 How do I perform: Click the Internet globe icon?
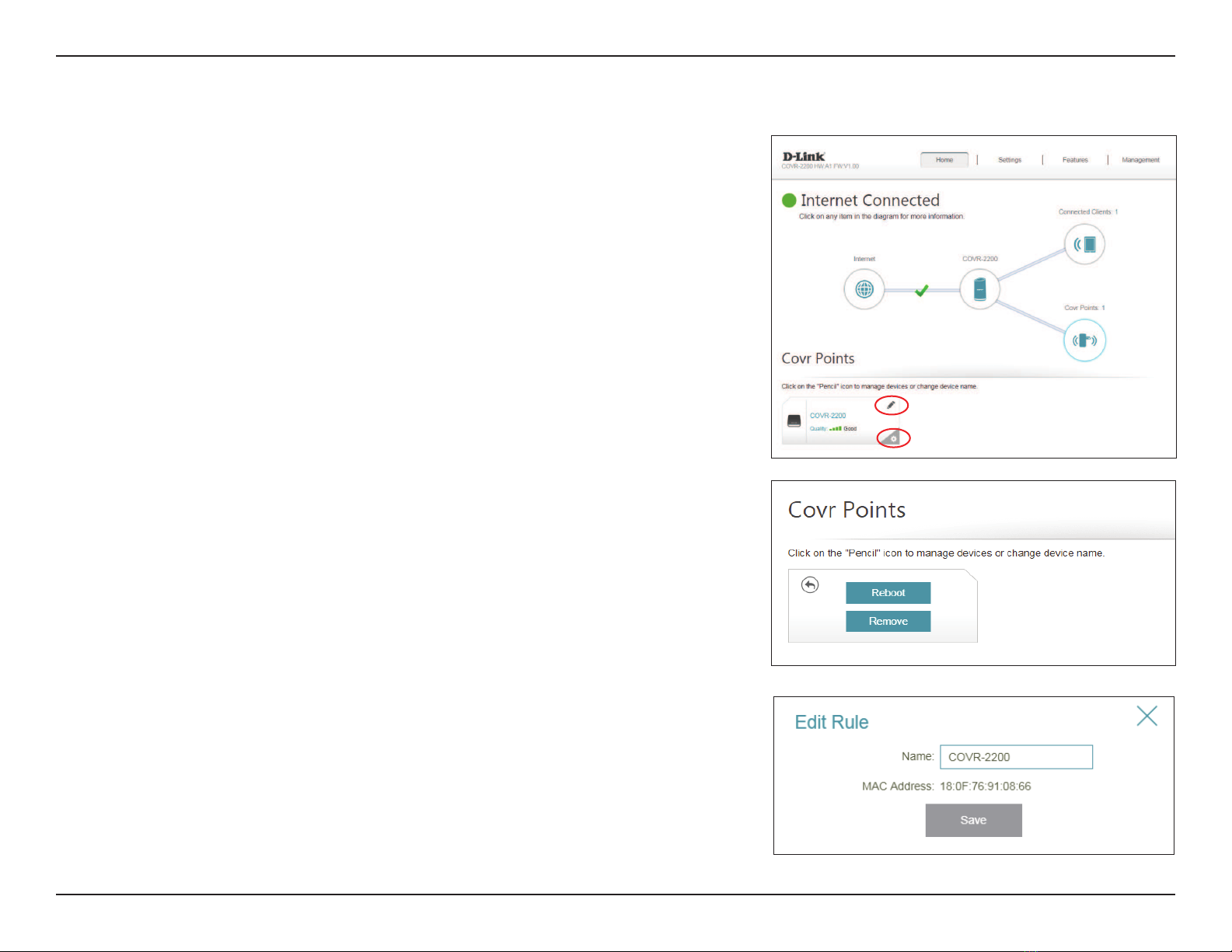(x=864, y=289)
